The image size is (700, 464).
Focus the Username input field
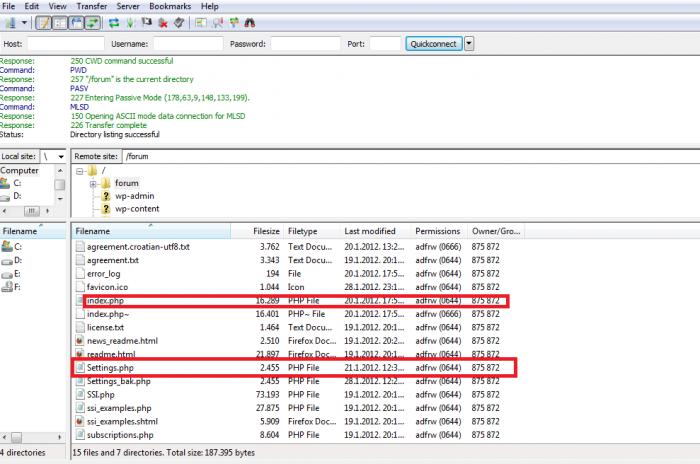click(188, 44)
